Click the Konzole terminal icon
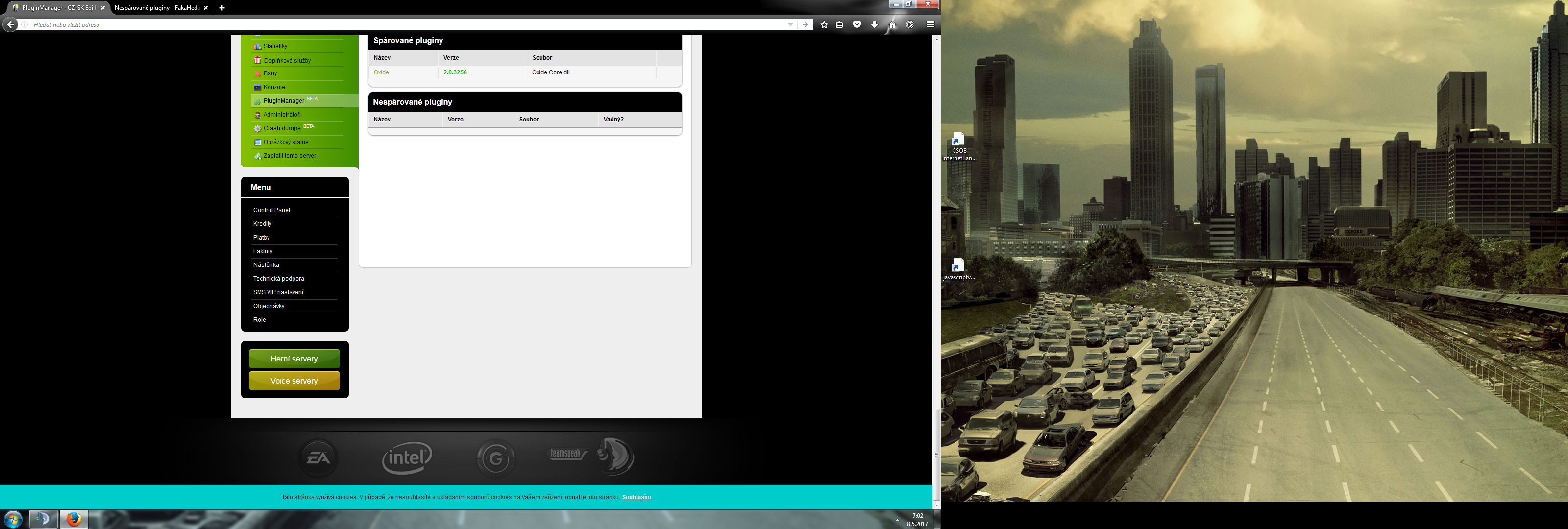 257,88
